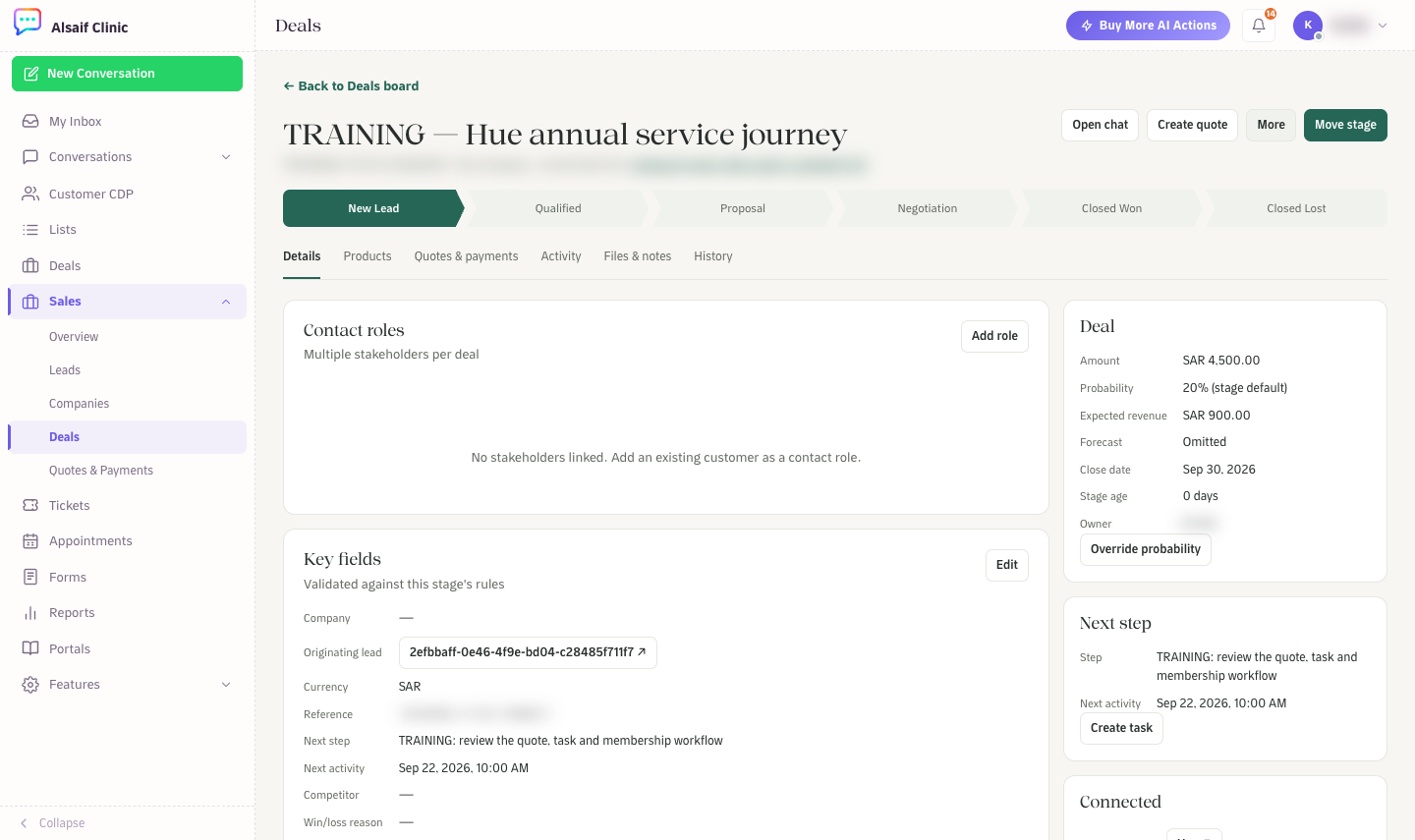Open the More actions menu

coord(1271,125)
